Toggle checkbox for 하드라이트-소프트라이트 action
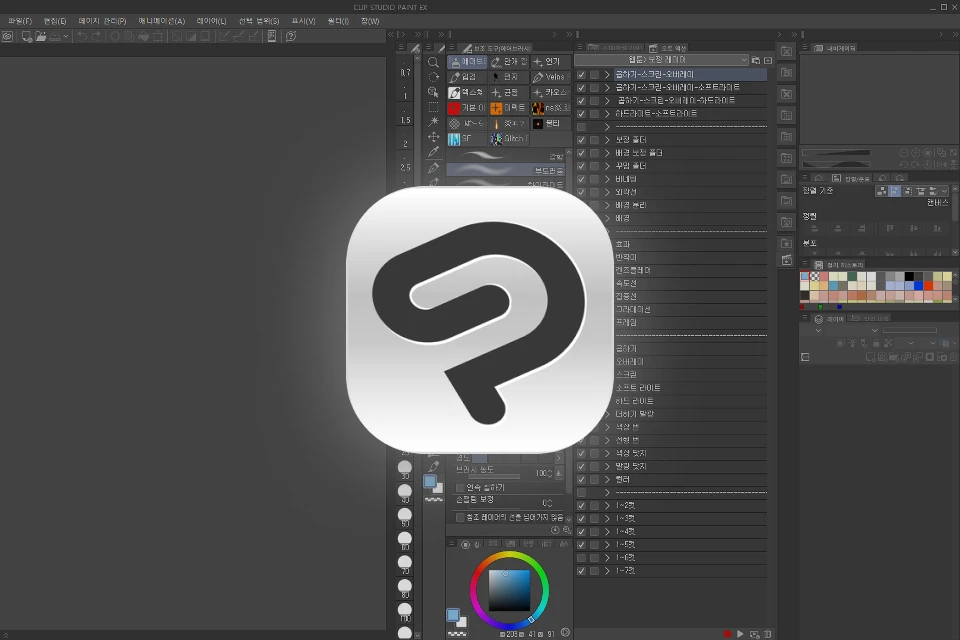Screen dimensions: 960x640 click(581, 114)
